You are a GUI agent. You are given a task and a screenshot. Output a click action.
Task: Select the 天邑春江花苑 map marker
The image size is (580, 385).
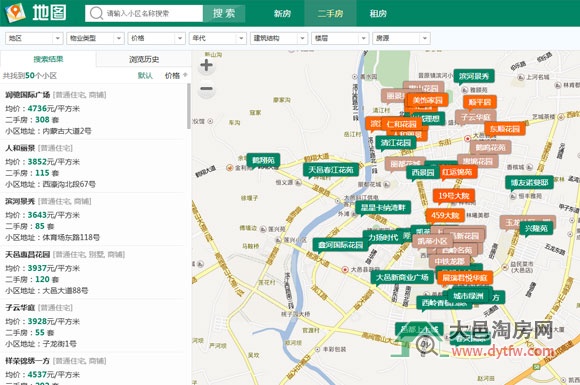331,170
